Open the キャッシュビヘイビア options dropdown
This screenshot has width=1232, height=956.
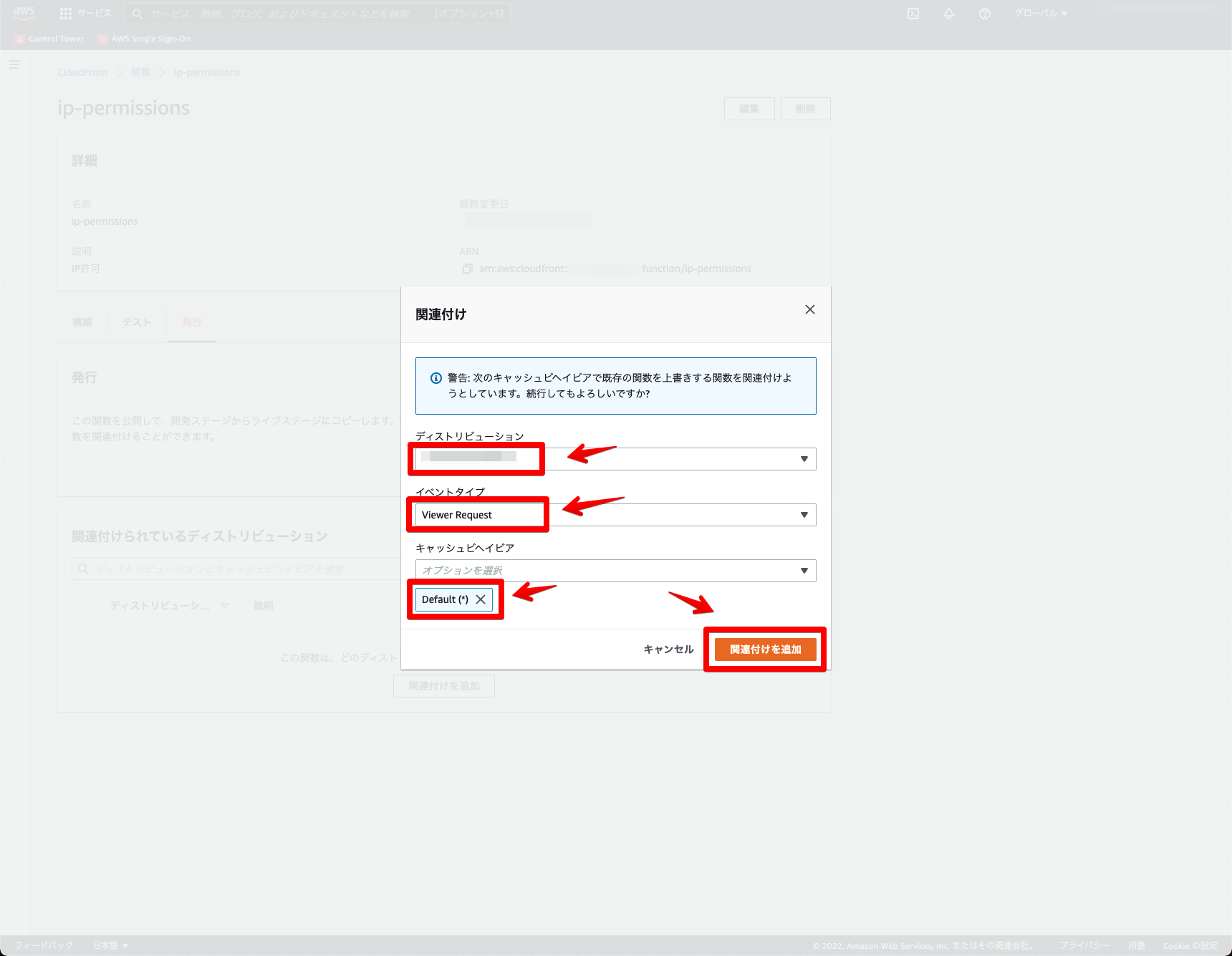616,571
